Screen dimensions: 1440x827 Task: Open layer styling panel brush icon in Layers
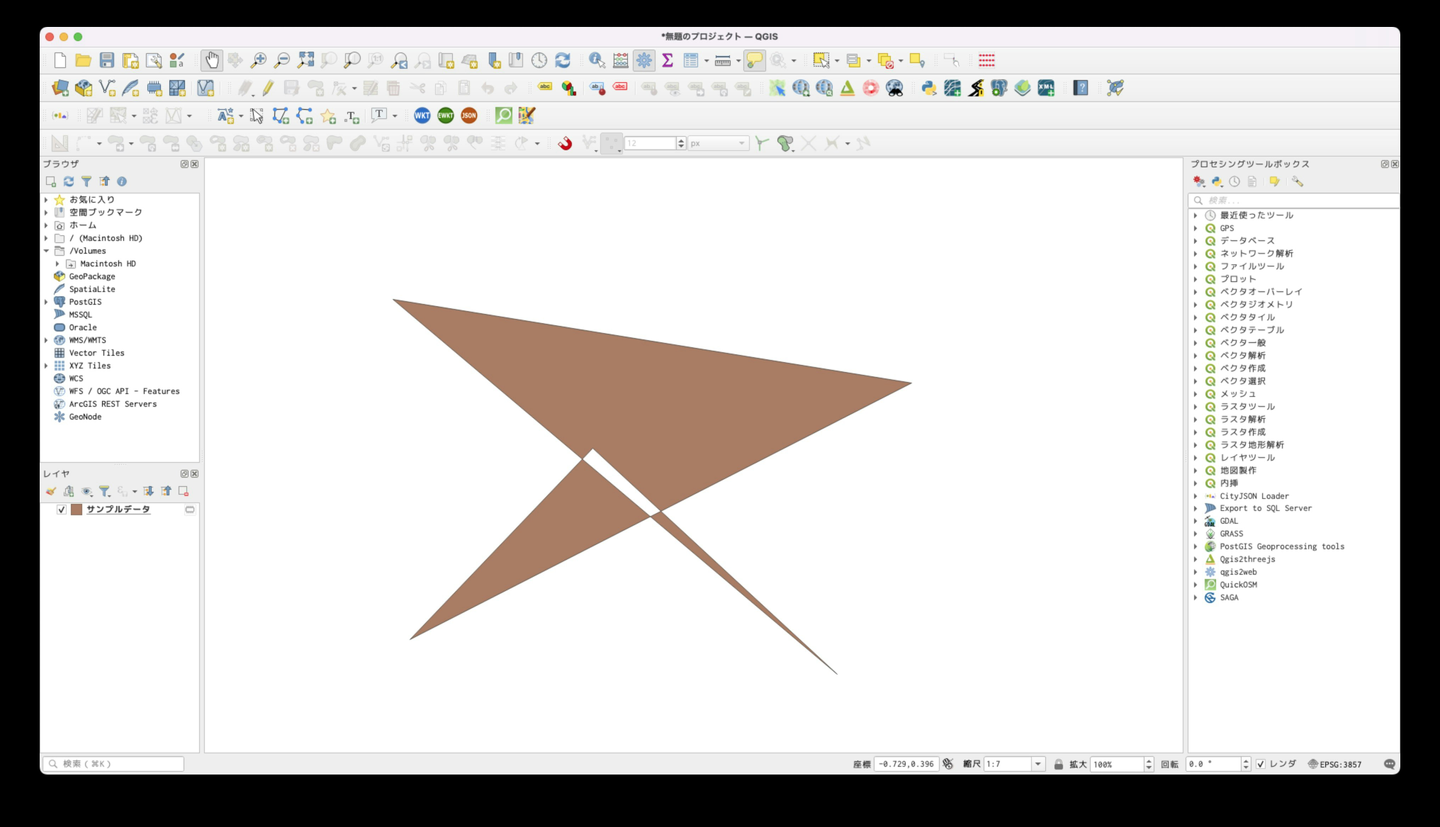click(51, 491)
